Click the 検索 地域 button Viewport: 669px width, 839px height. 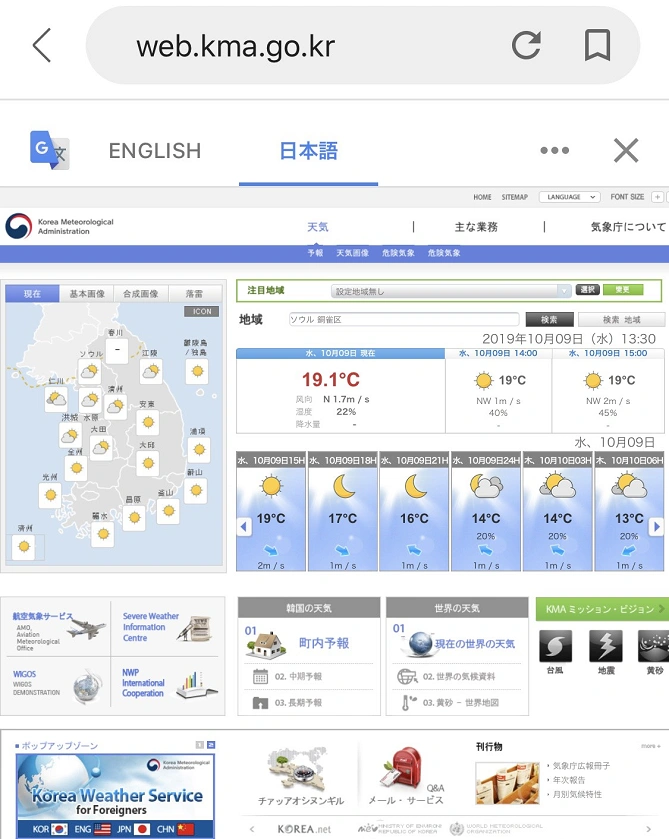[x=621, y=319]
